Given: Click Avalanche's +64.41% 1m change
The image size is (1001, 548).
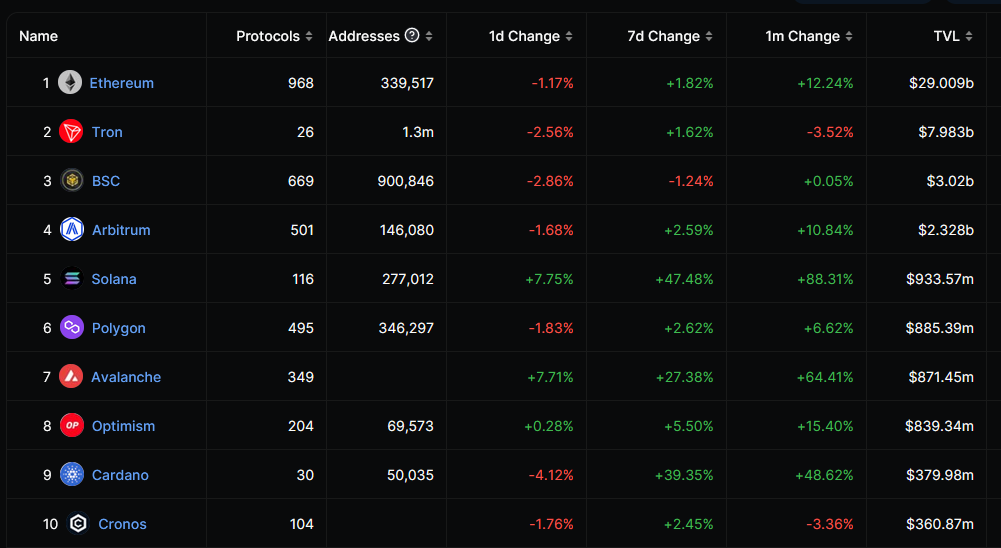Looking at the screenshot, I should click(825, 377).
